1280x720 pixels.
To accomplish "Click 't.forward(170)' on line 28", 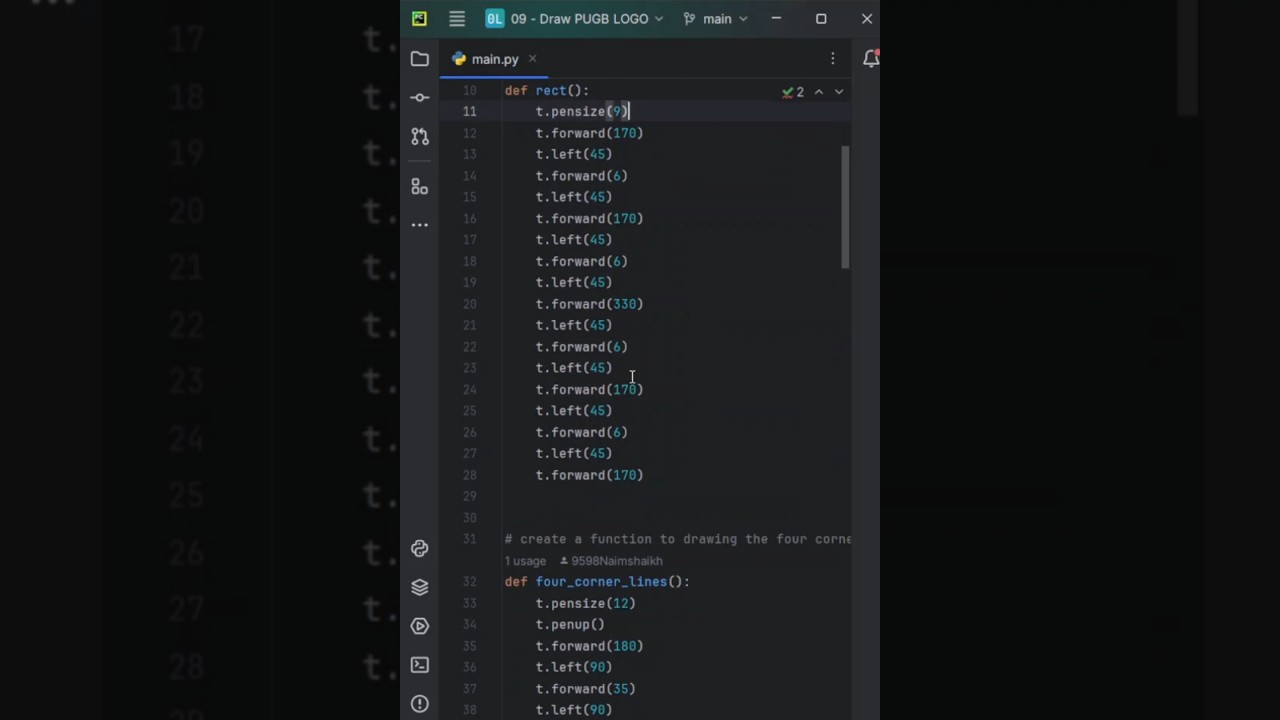I will [589, 475].
